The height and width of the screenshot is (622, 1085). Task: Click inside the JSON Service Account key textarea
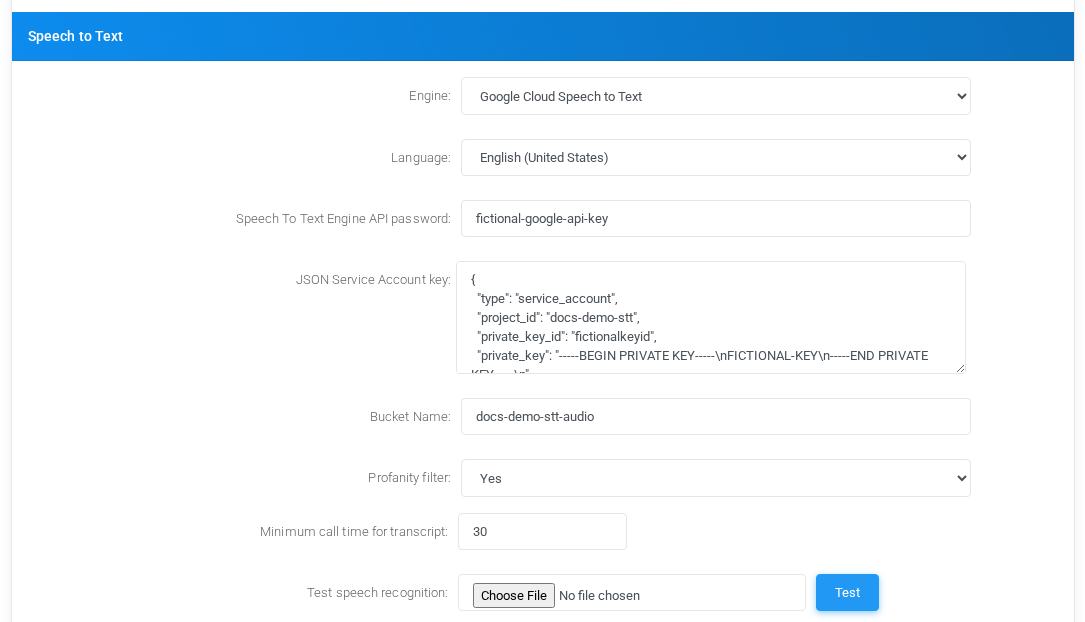point(711,318)
